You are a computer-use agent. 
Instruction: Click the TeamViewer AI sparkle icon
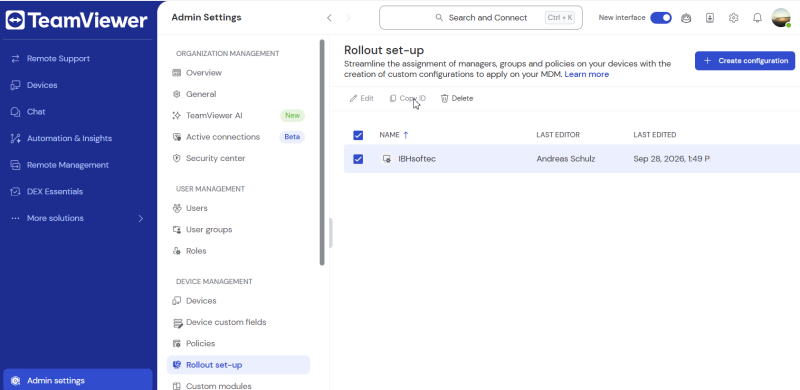[177, 116]
